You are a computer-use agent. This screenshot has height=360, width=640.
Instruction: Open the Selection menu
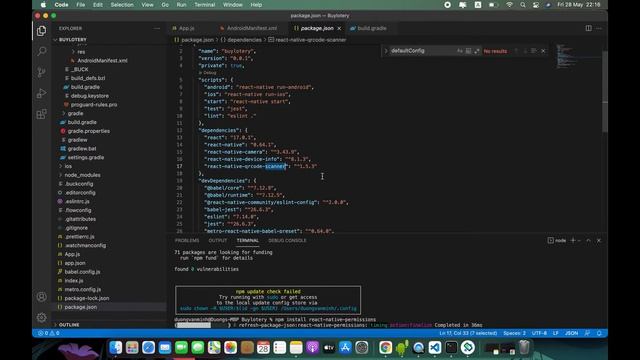pos(122,5)
